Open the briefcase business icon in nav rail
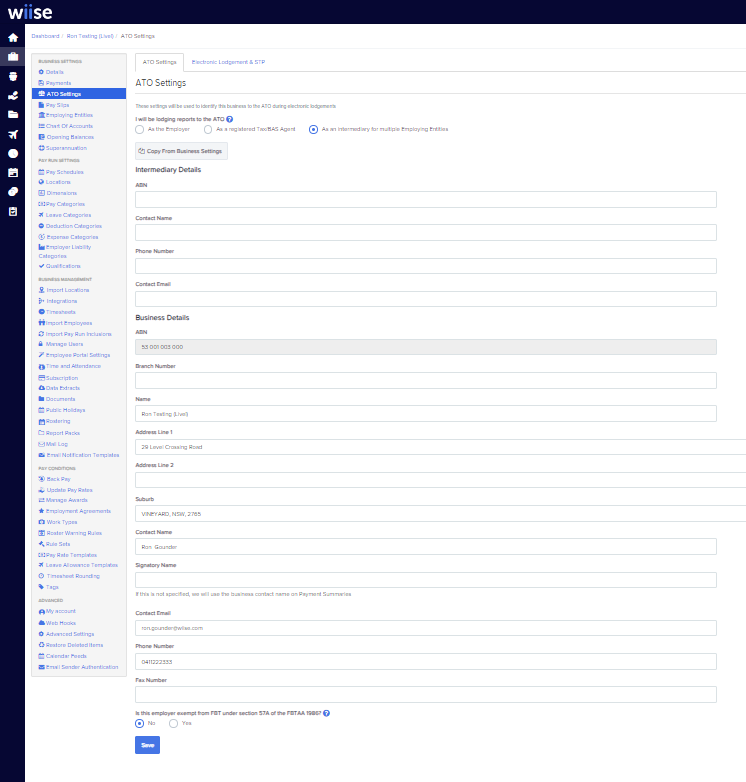Screen dimensions: 746x782 point(13,56)
